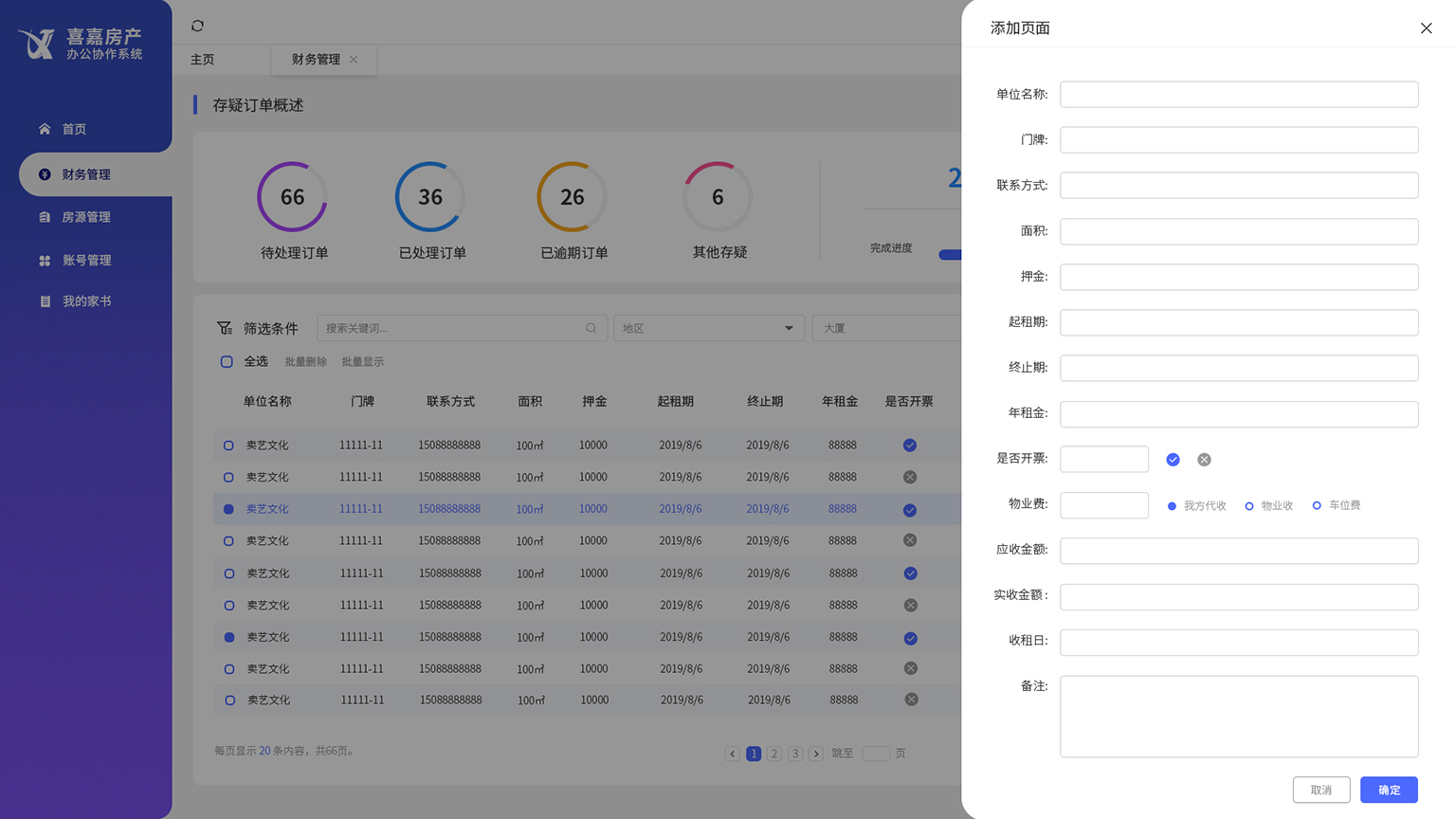Go to page 2 in pagination
The height and width of the screenshot is (819, 1456).
(x=774, y=754)
